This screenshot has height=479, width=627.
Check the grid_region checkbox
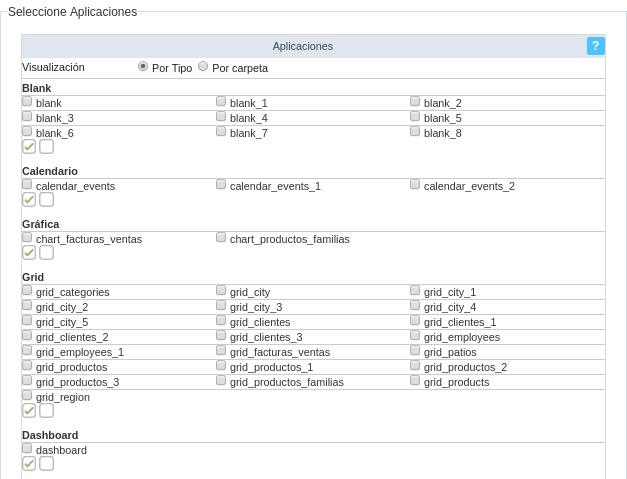(x=27, y=395)
